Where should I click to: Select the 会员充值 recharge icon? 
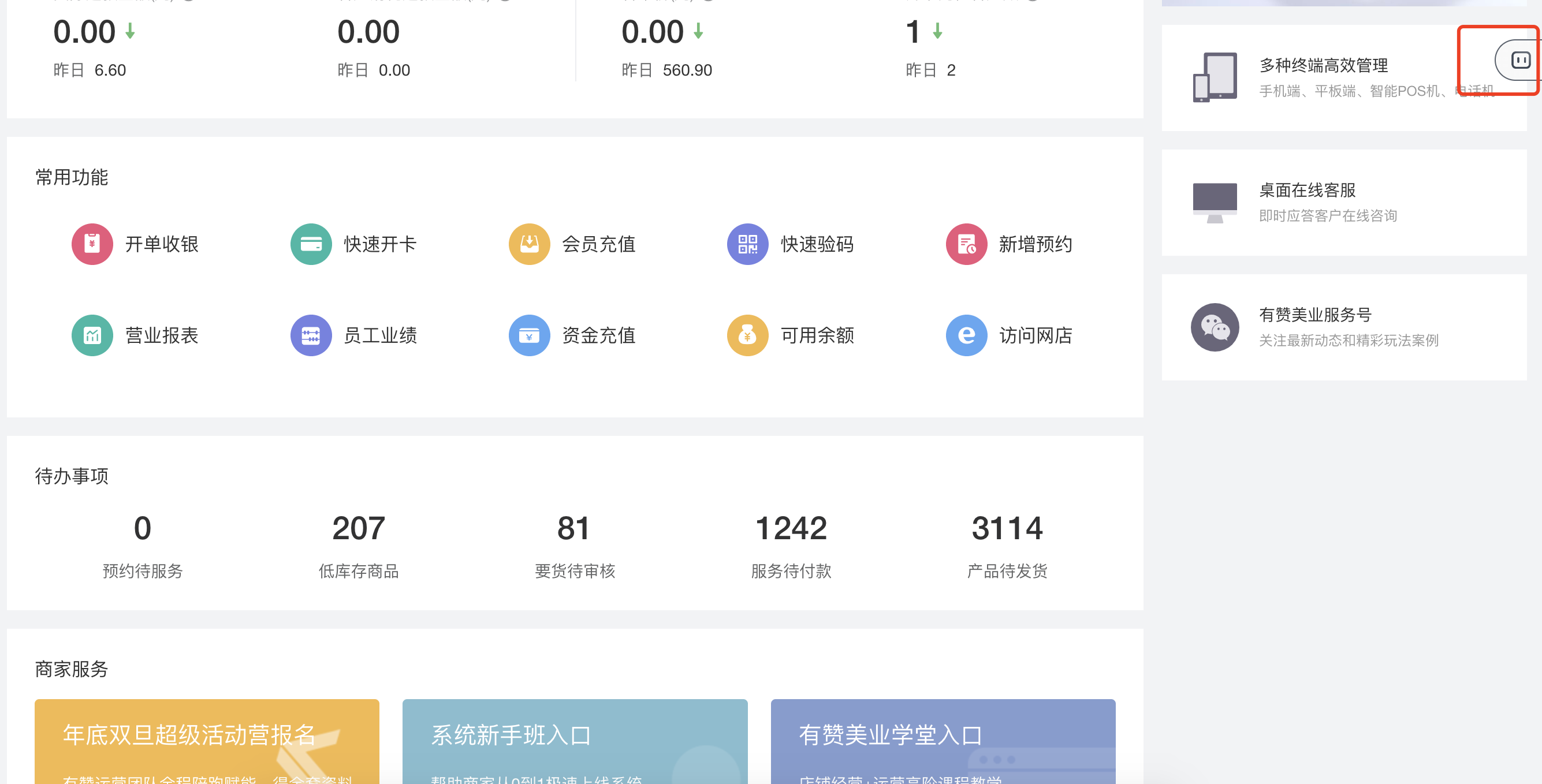coord(529,244)
